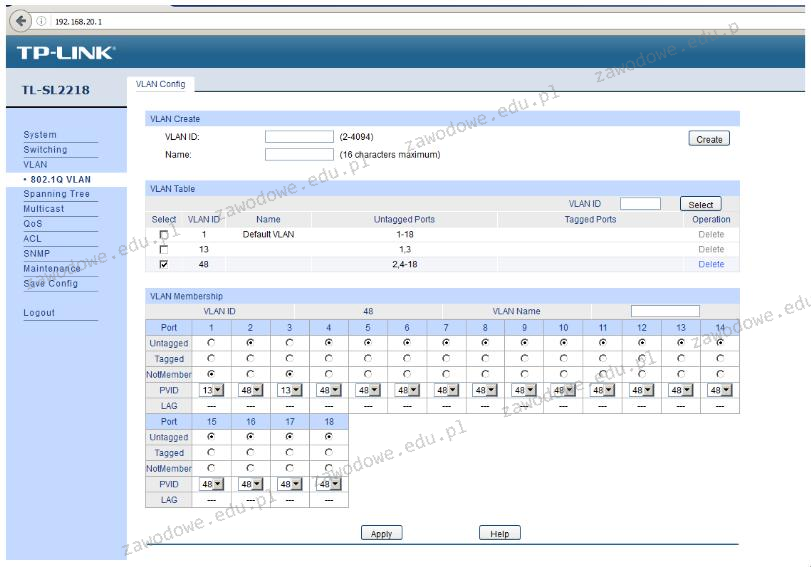Open the System menu
The image size is (811, 567).
40,135
